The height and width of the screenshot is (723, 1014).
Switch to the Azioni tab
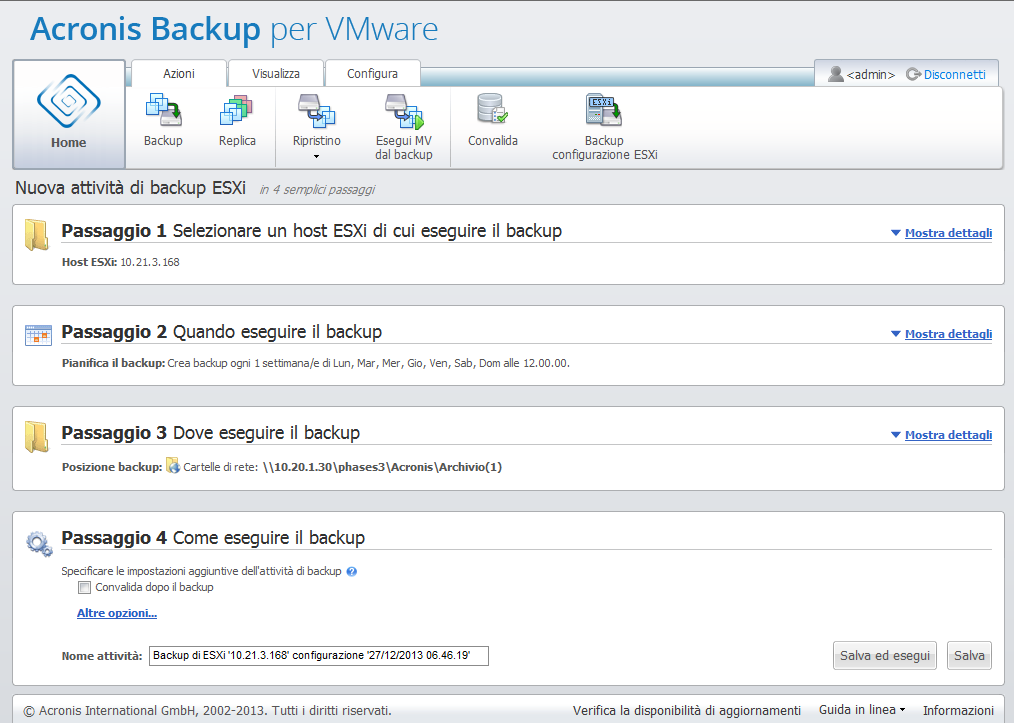(x=178, y=74)
